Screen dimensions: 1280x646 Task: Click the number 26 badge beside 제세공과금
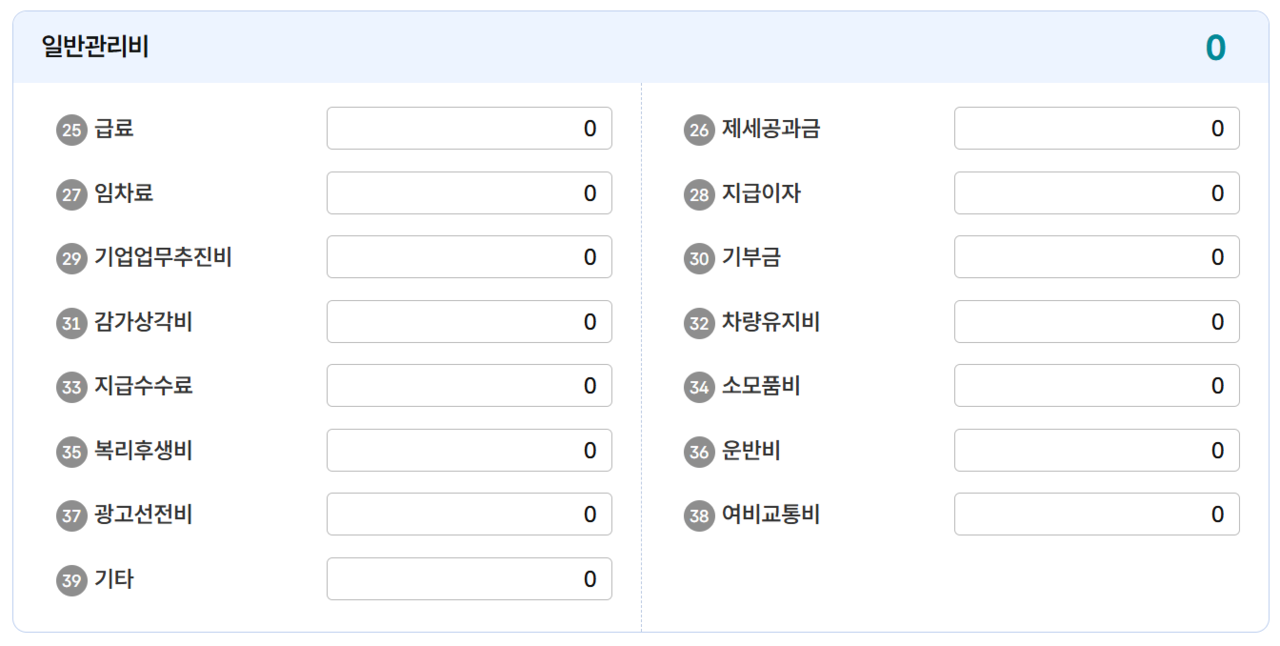(x=700, y=130)
